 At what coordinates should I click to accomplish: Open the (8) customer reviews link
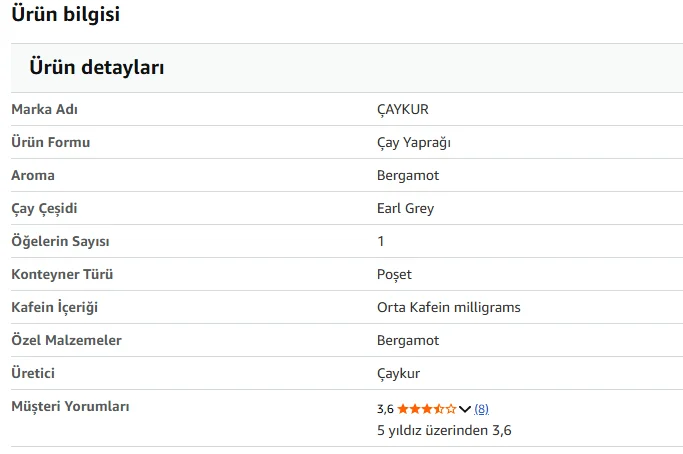pyautogui.click(x=482, y=409)
